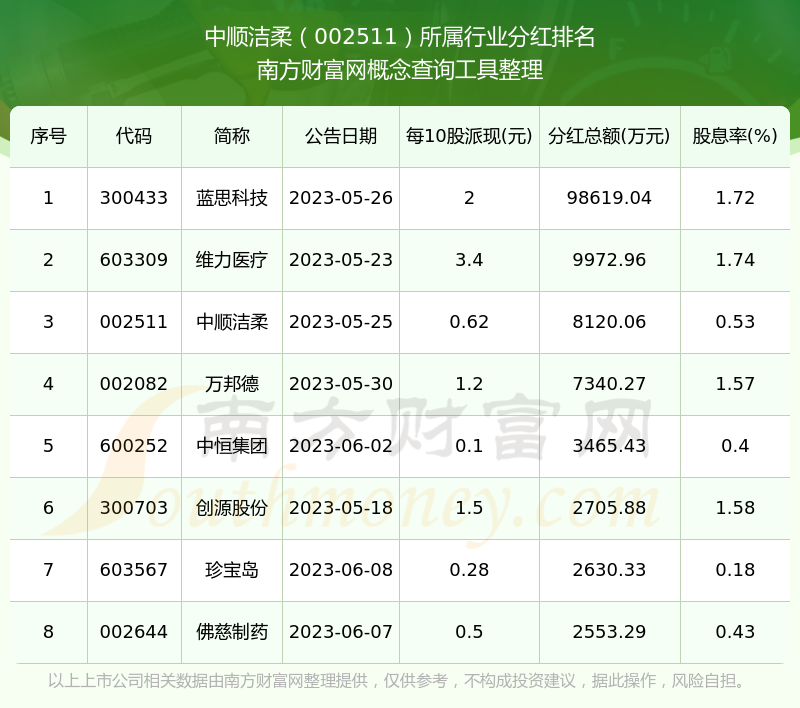This screenshot has height=708, width=800.
Task: Click the 代码 column header
Action: [134, 137]
